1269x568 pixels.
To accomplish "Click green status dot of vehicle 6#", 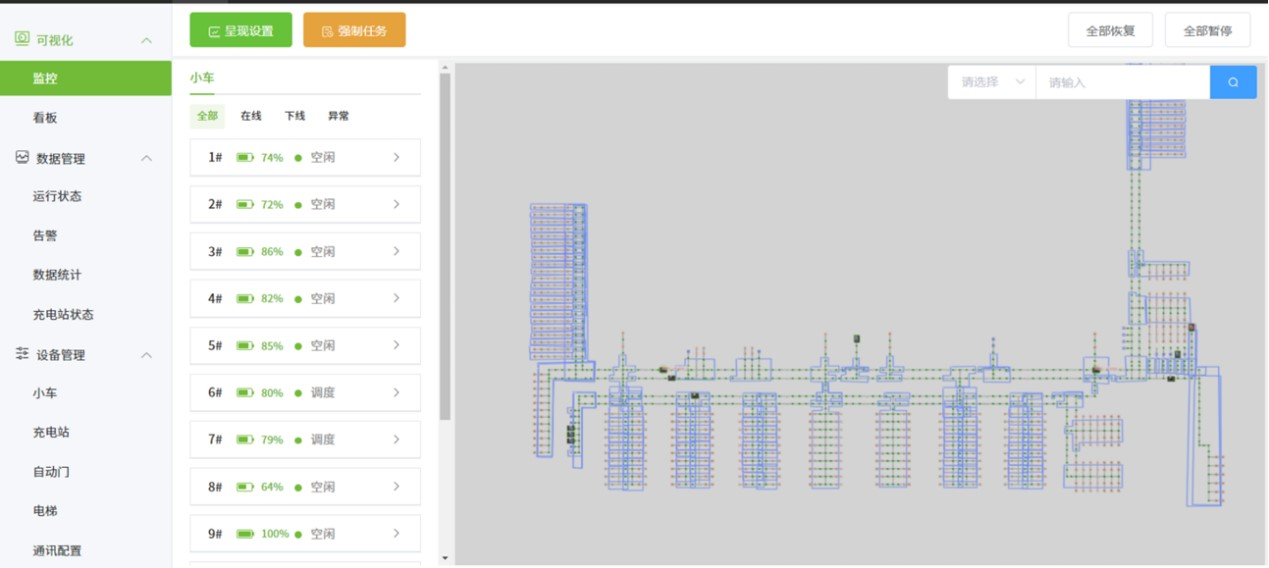I will [x=298, y=393].
